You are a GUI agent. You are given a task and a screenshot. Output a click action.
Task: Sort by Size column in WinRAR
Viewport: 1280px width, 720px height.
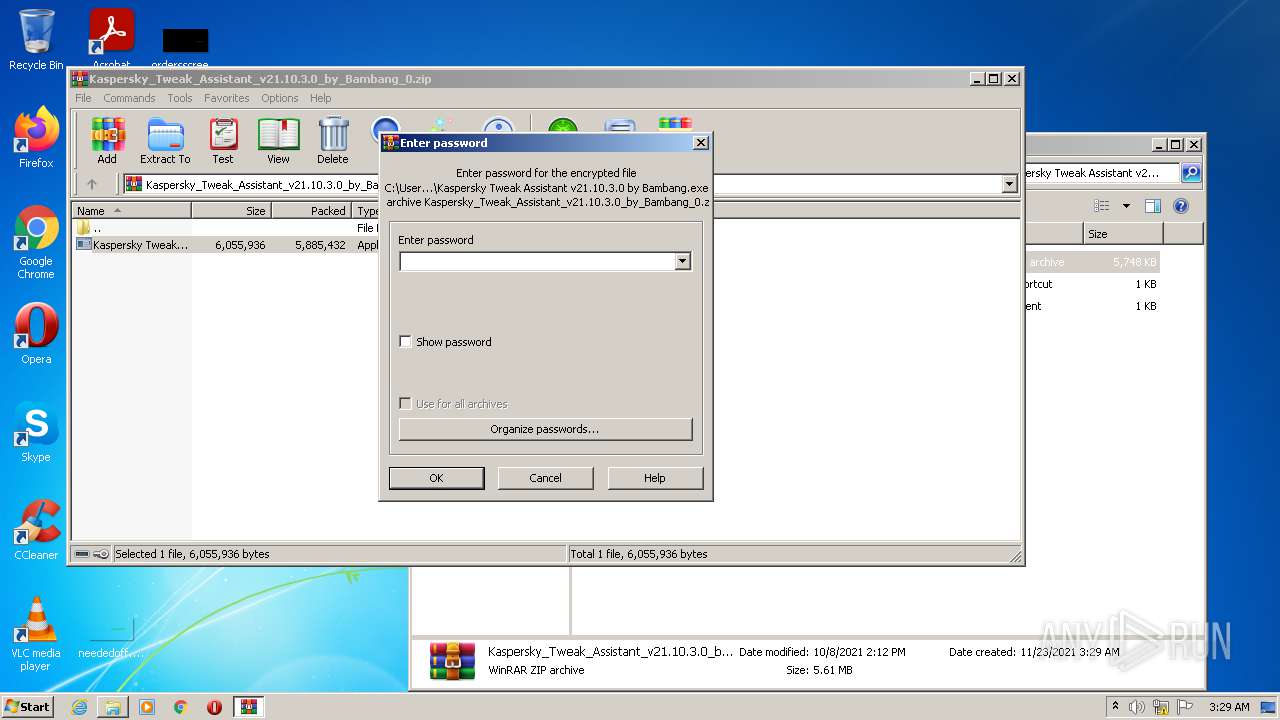point(231,211)
